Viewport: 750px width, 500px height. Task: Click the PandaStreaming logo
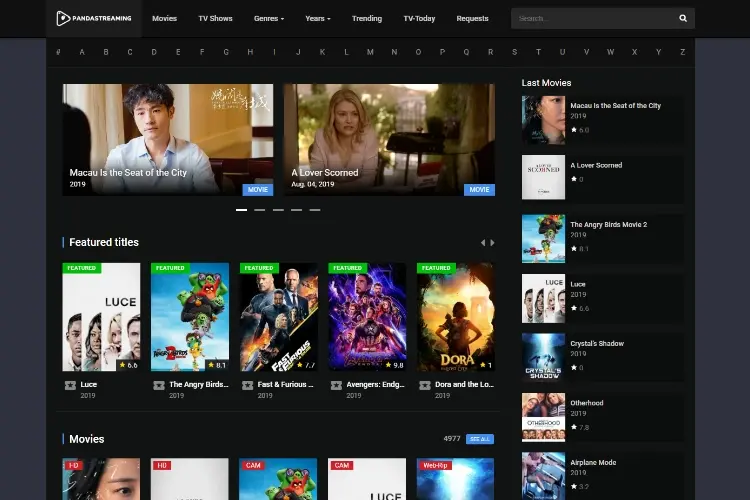click(x=94, y=18)
